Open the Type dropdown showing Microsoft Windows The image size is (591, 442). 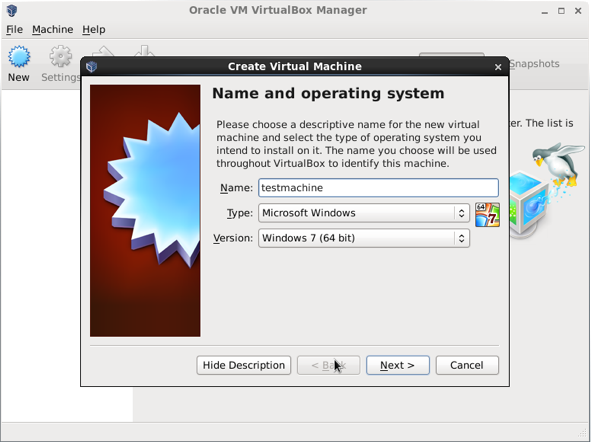[x=364, y=213]
